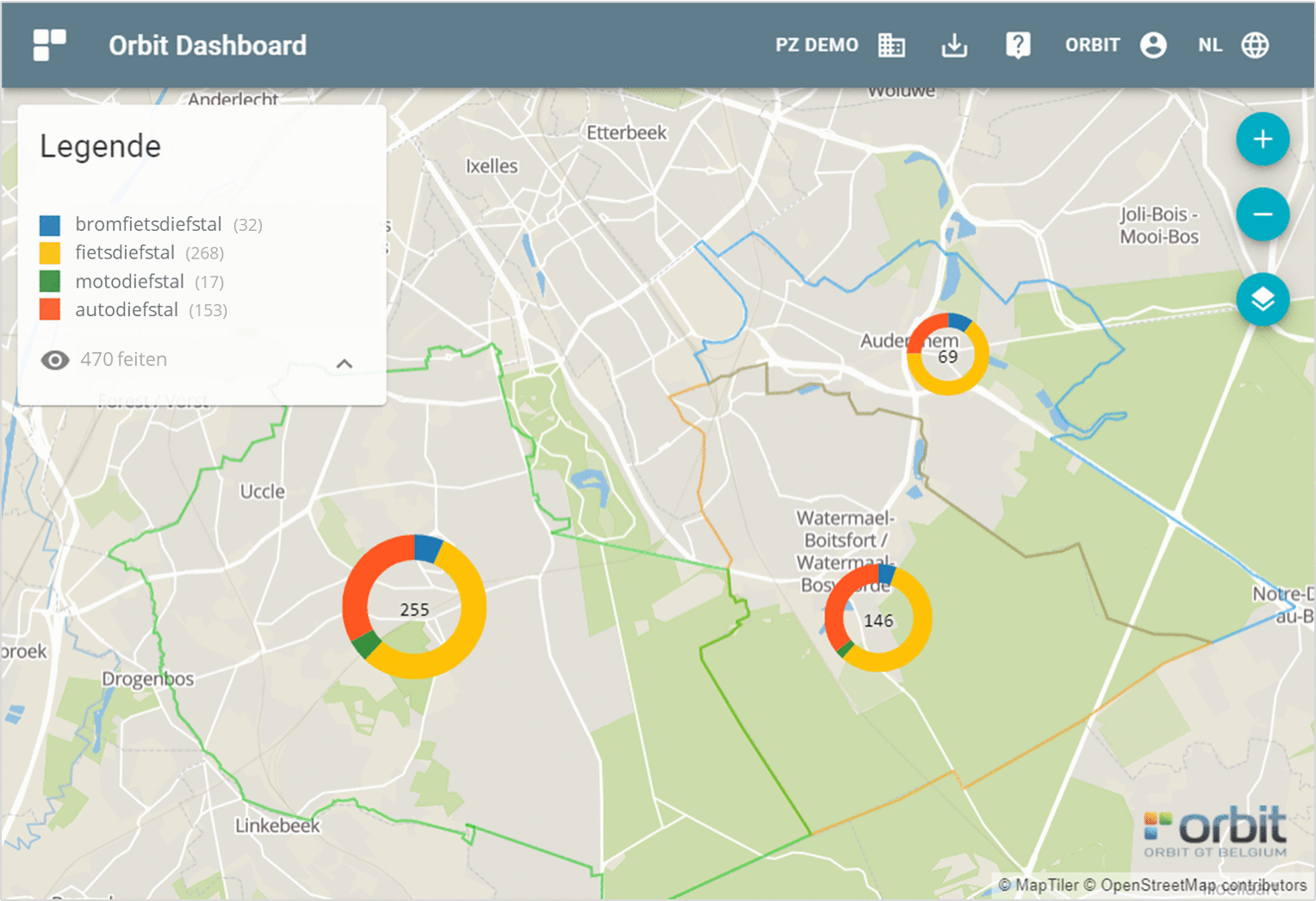Image resolution: width=1316 pixels, height=901 pixels.
Task: Click the download icon in header
Action: (x=954, y=45)
